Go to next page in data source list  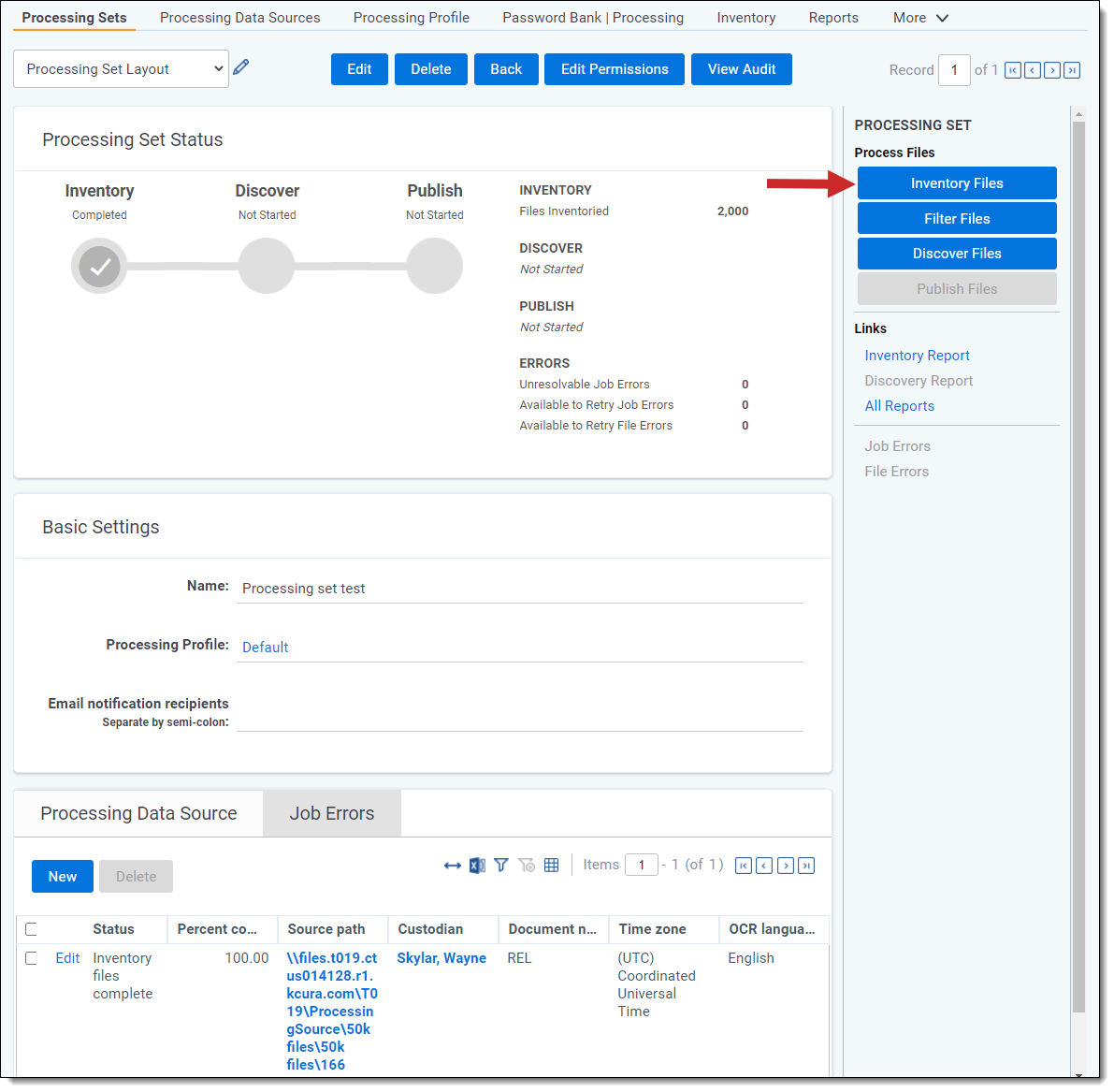point(786,866)
